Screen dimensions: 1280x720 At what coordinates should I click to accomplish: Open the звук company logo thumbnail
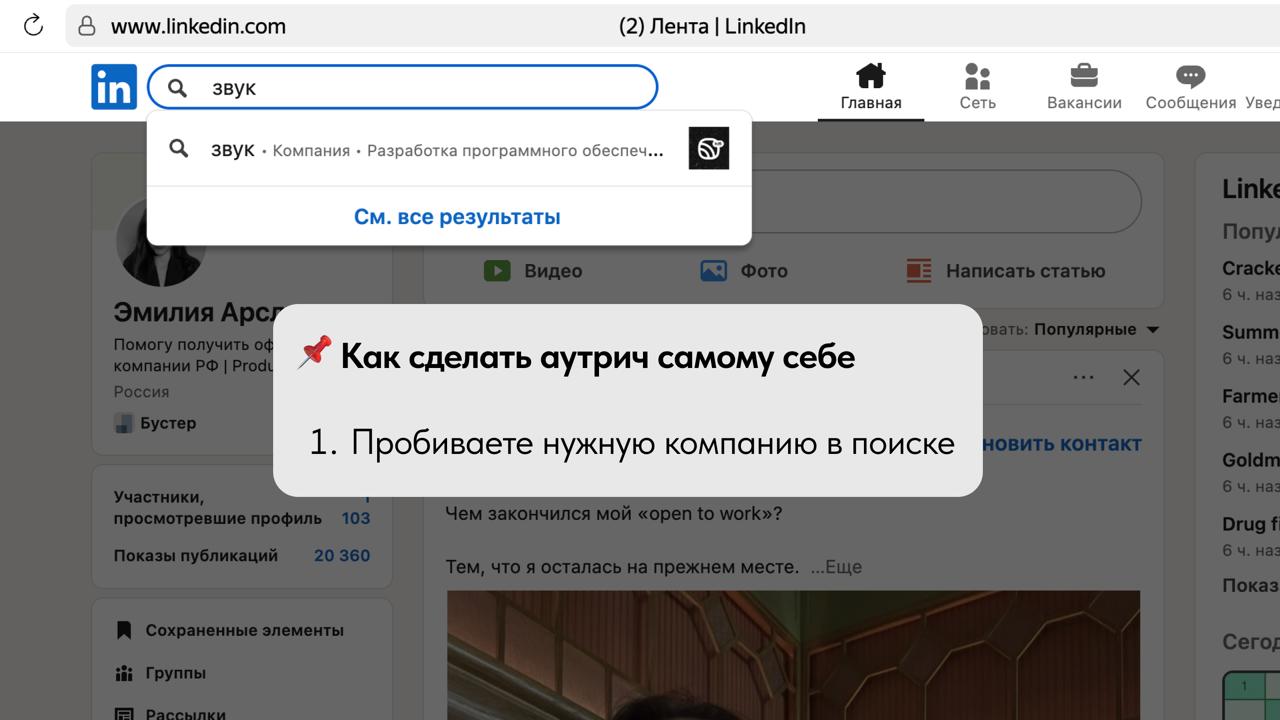[x=709, y=148]
